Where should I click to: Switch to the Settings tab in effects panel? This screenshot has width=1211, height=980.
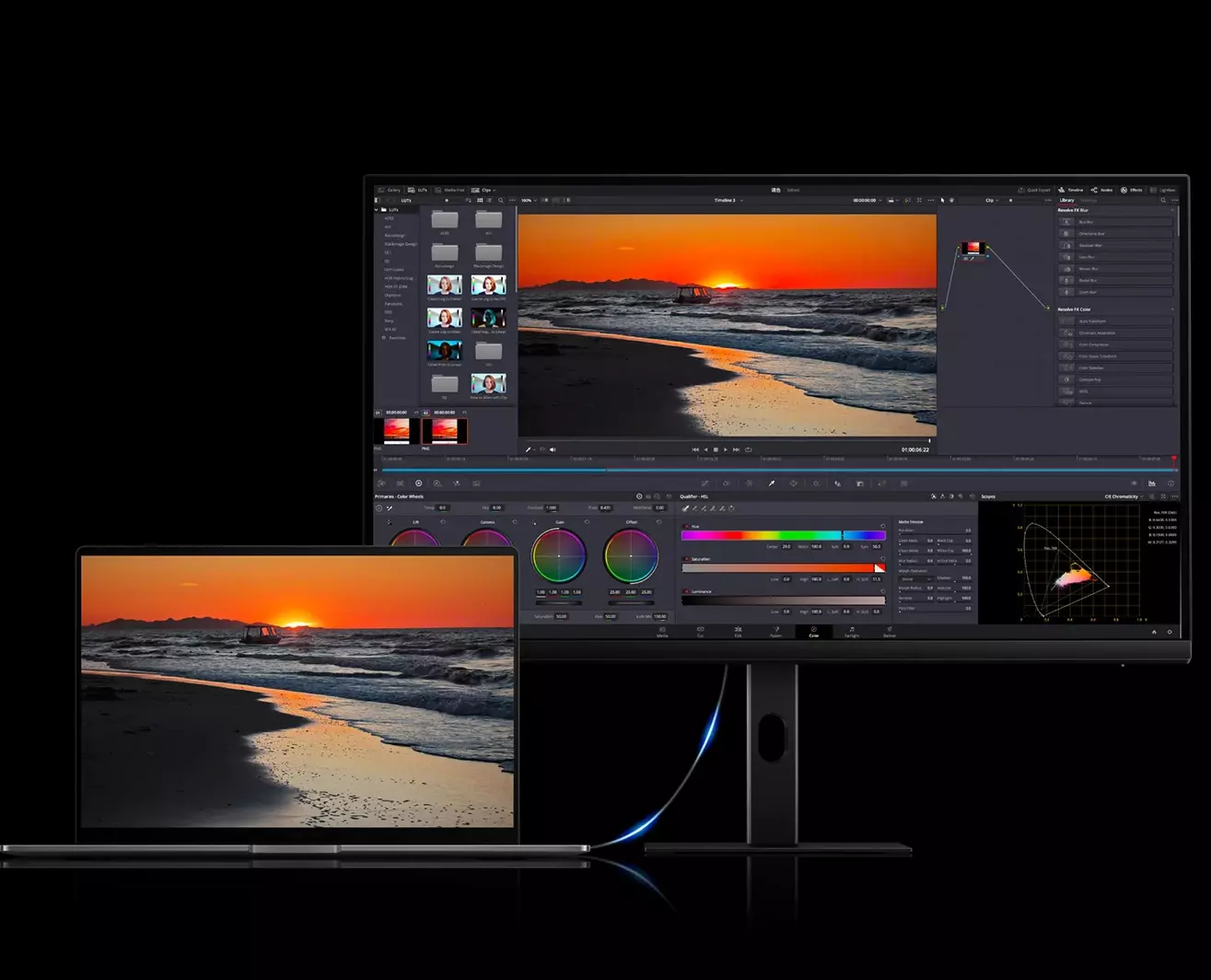1089,200
